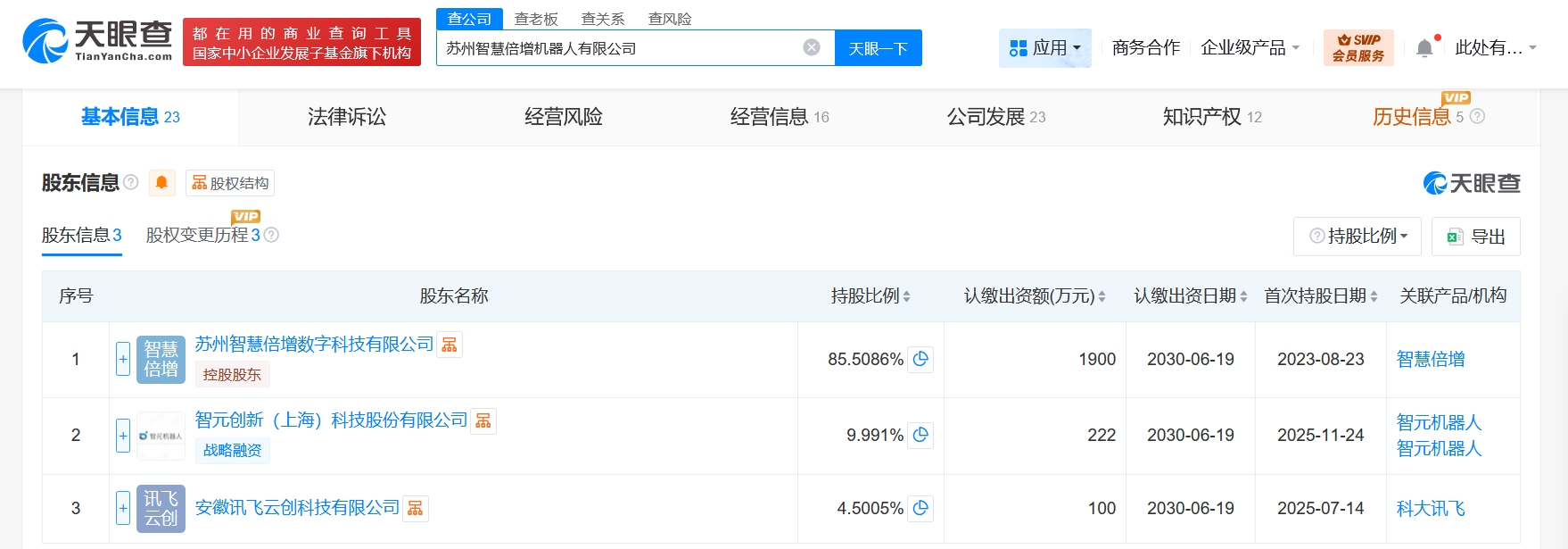Click equity structure icon next to 安徽讯飞云创科技有限公司
The height and width of the screenshot is (549, 1568).
(416, 508)
